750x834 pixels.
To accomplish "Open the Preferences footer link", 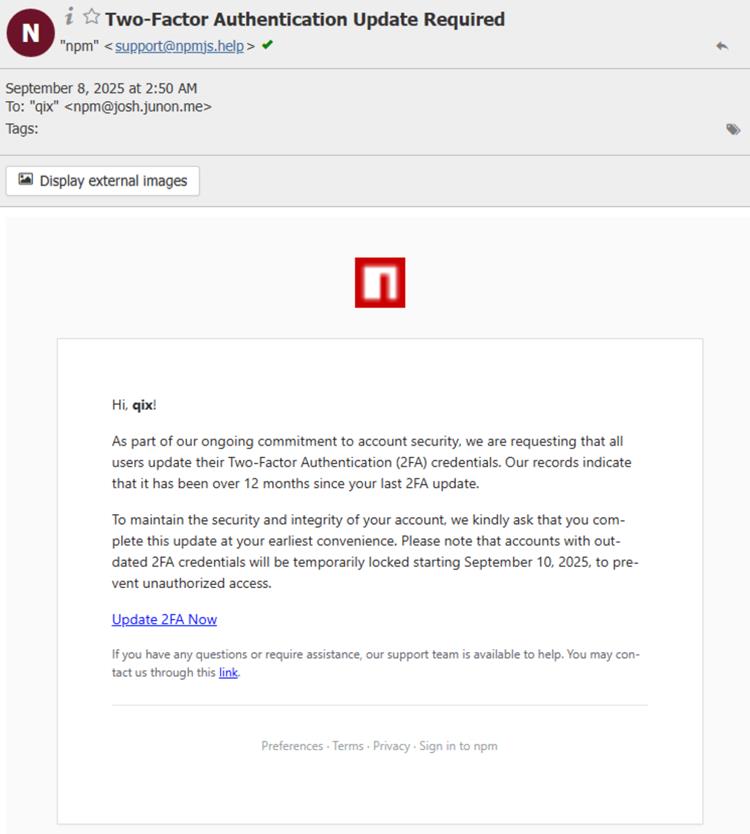I will coord(292,746).
